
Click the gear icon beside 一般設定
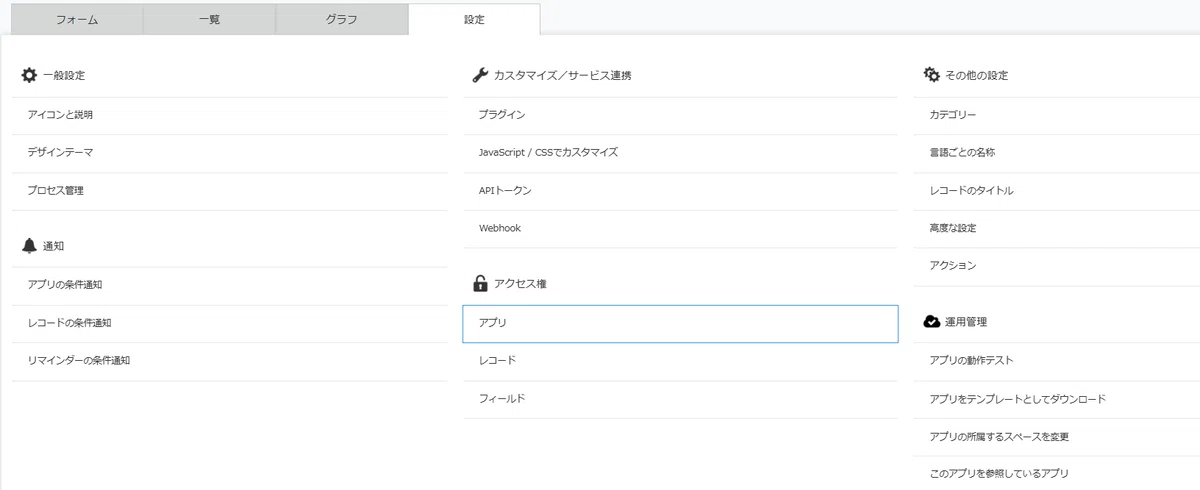click(29, 75)
